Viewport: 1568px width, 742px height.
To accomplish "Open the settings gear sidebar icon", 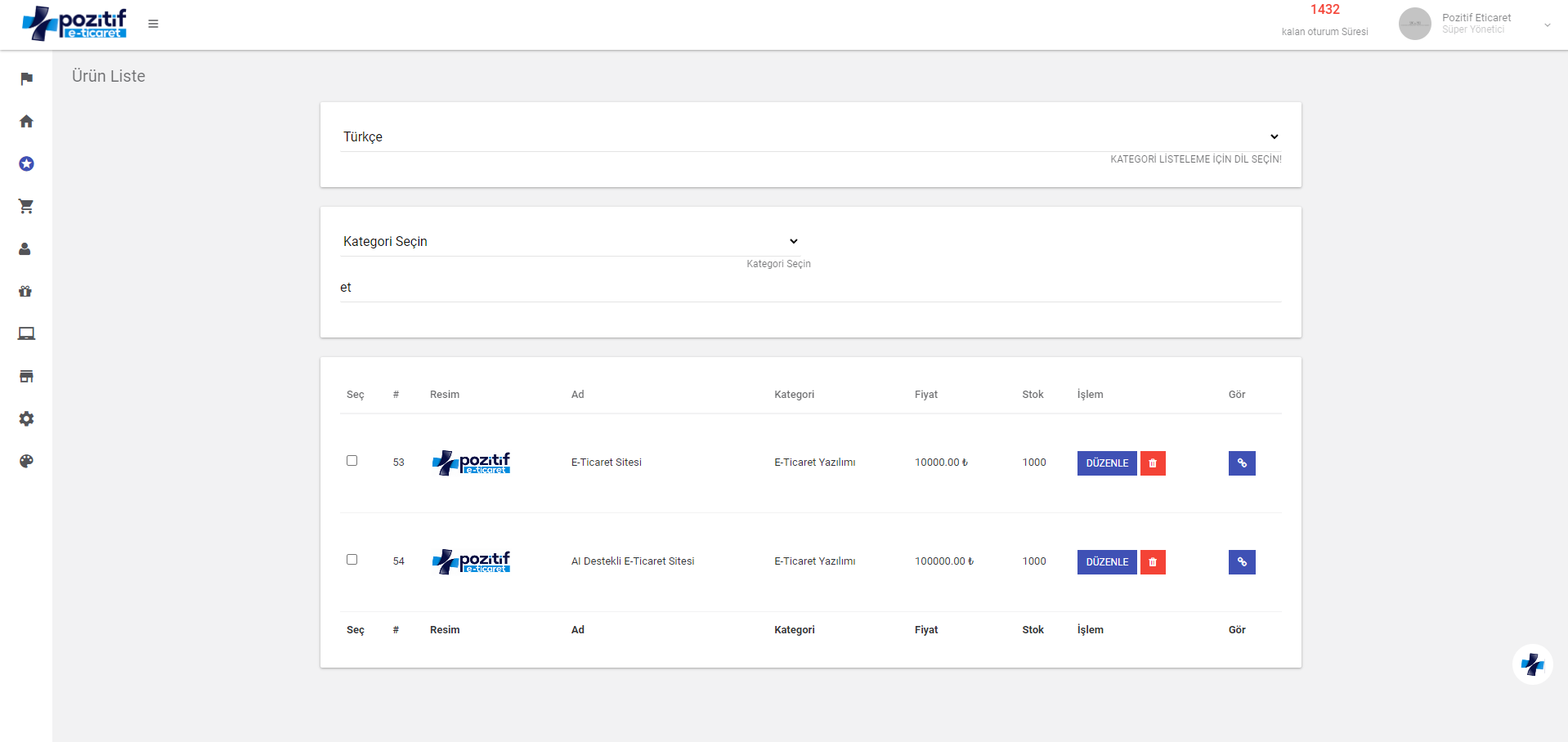I will point(26,418).
